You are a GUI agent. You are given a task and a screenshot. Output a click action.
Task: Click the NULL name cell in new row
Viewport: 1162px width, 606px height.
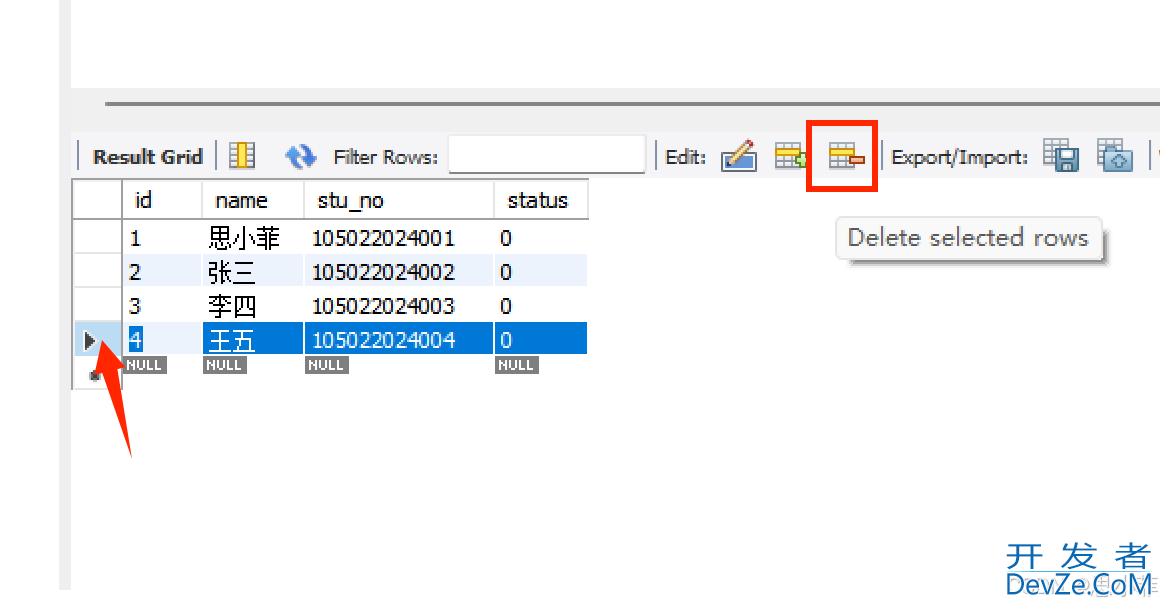[225, 365]
